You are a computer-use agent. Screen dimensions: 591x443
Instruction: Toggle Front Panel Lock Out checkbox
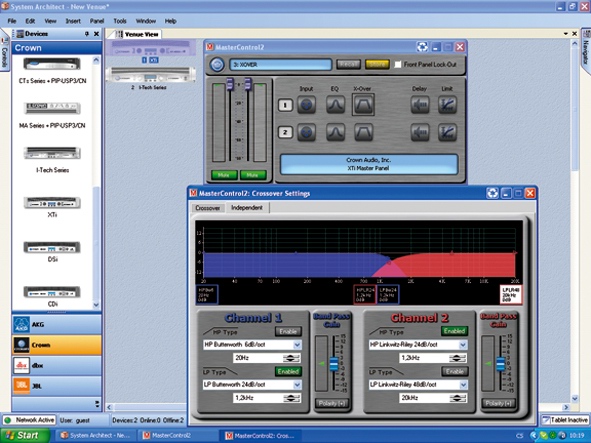(398, 64)
